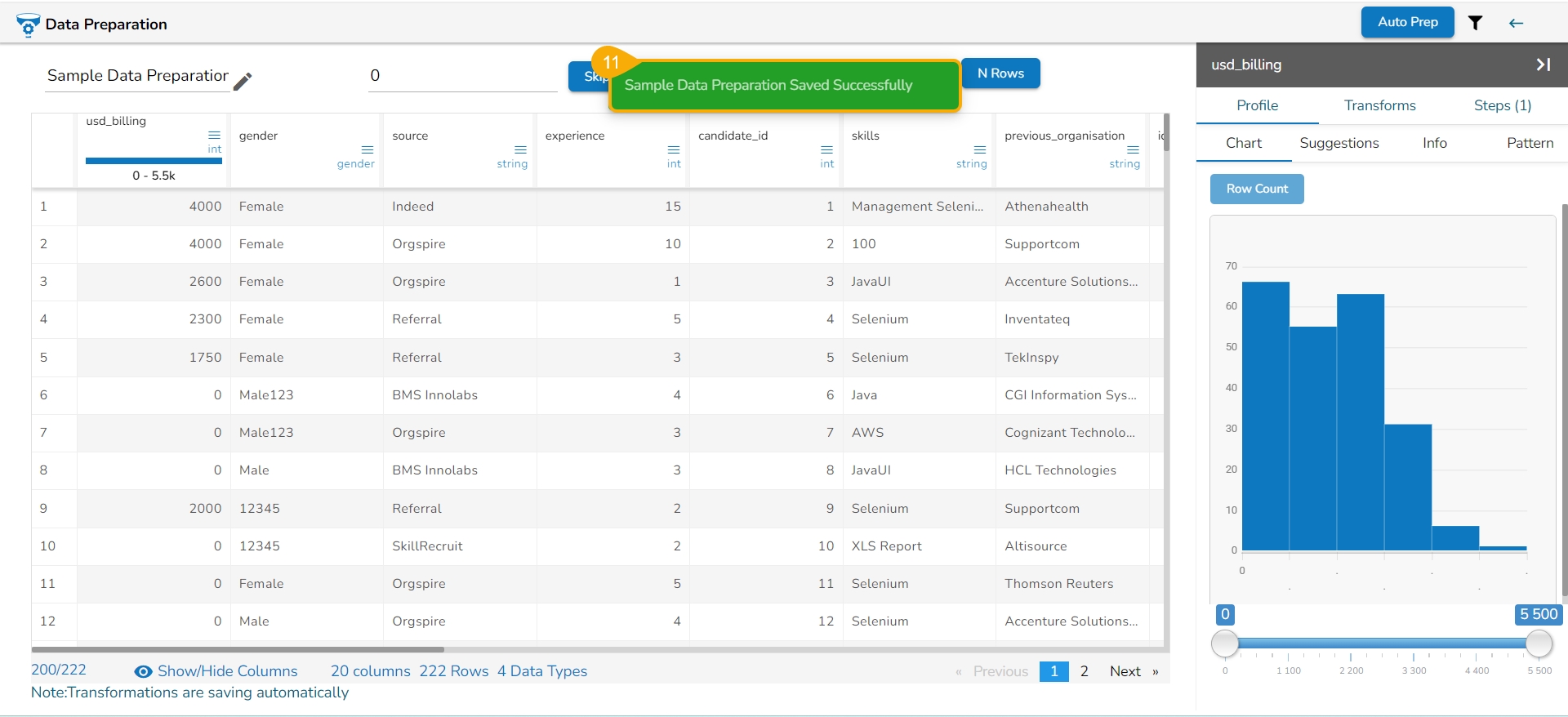Open usd_billing column menu icon
Screen dimensions: 1568x717
[x=214, y=135]
